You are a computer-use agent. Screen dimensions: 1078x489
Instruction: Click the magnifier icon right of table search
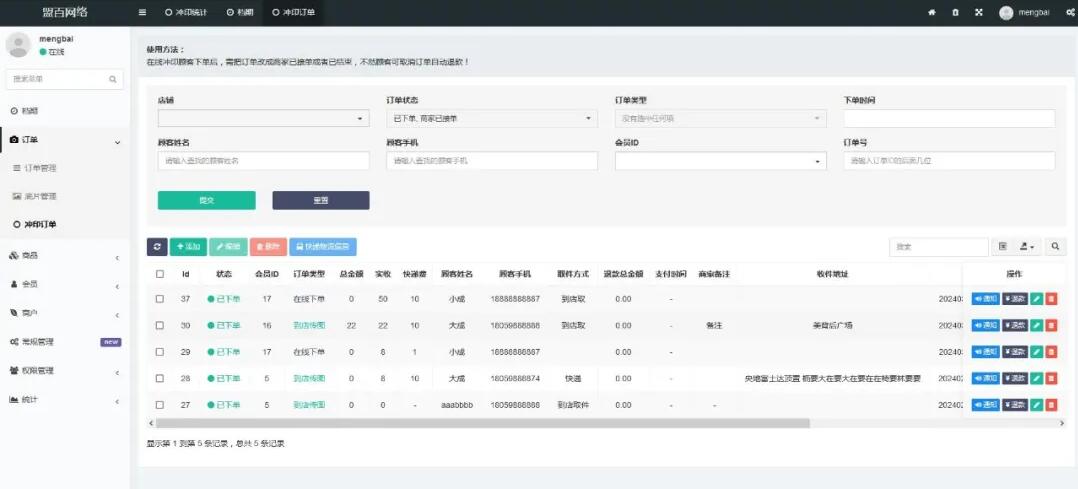click(1055, 246)
